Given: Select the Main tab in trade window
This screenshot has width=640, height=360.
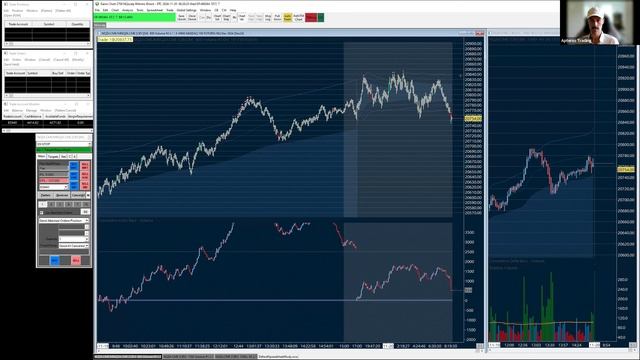Looking at the screenshot, I should pyautogui.click(x=41, y=156).
